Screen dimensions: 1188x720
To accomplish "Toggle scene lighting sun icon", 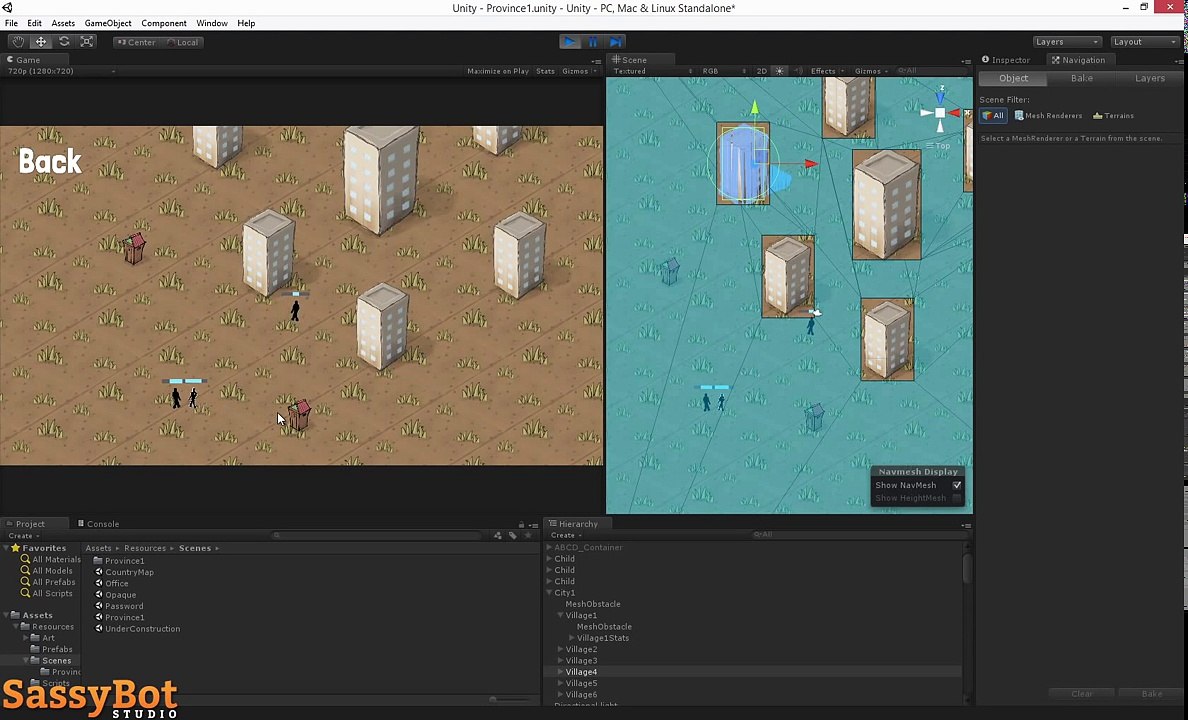I will click(x=780, y=71).
